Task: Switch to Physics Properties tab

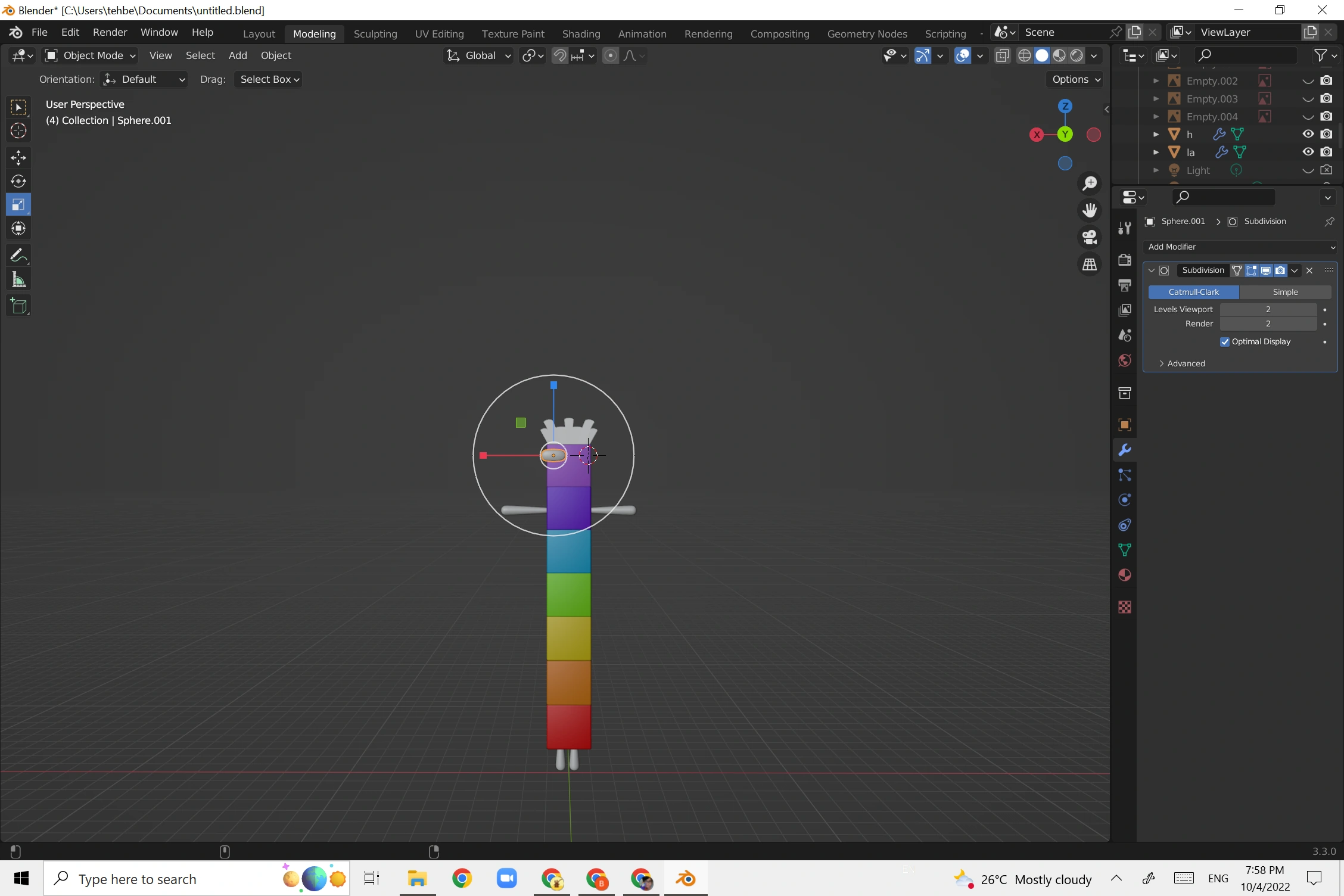Action: [x=1124, y=500]
